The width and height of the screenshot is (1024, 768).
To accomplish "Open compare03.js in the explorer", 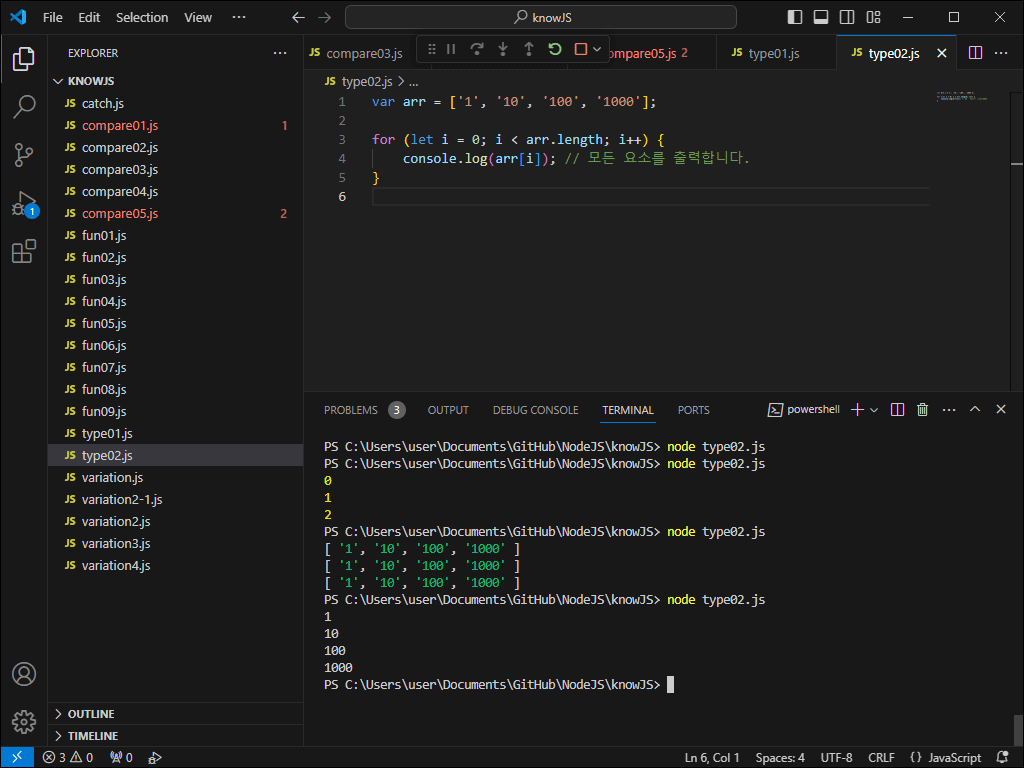I will click(x=120, y=169).
